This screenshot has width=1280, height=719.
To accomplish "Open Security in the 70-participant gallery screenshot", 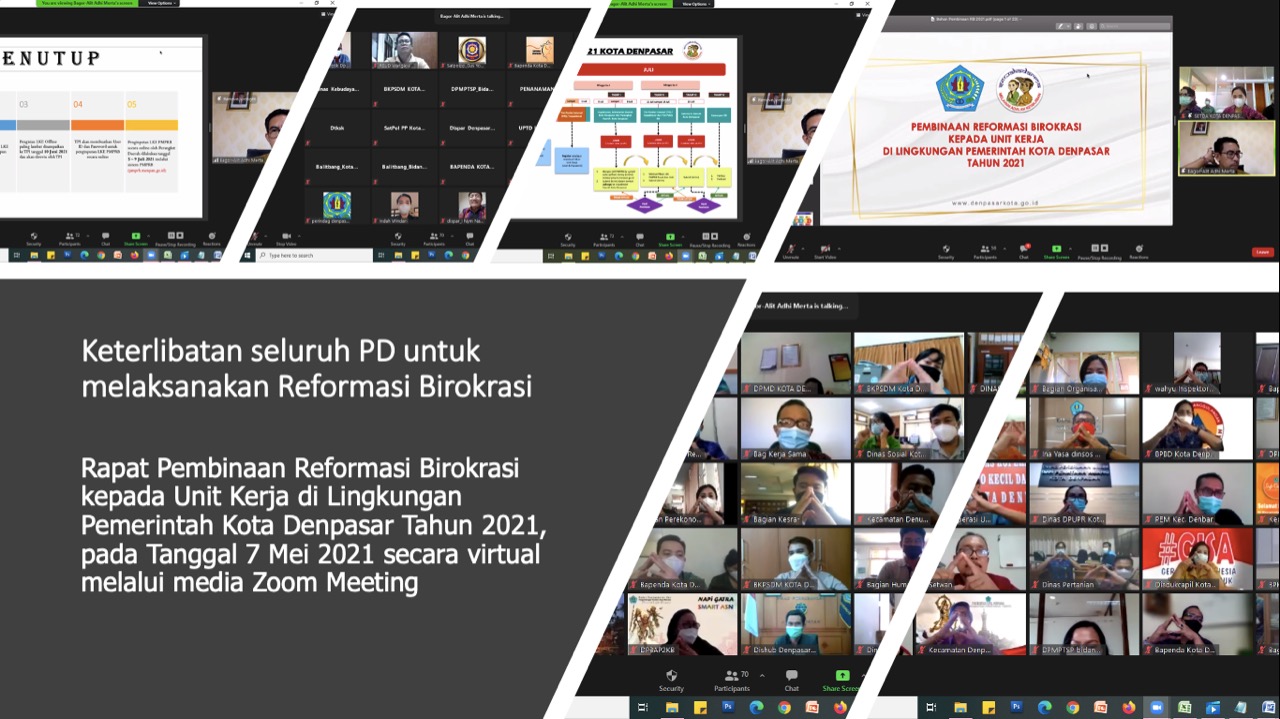I will pos(671,681).
